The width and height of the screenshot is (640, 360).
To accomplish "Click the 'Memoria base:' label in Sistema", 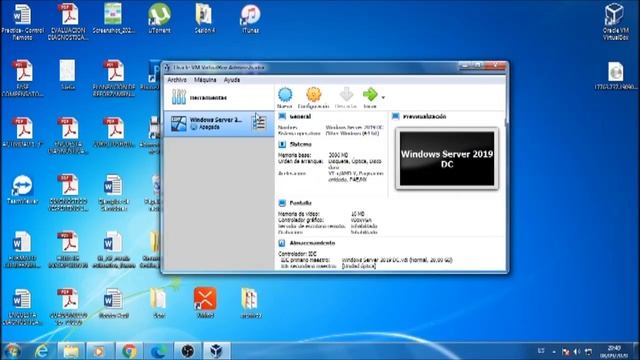I will point(294,155).
